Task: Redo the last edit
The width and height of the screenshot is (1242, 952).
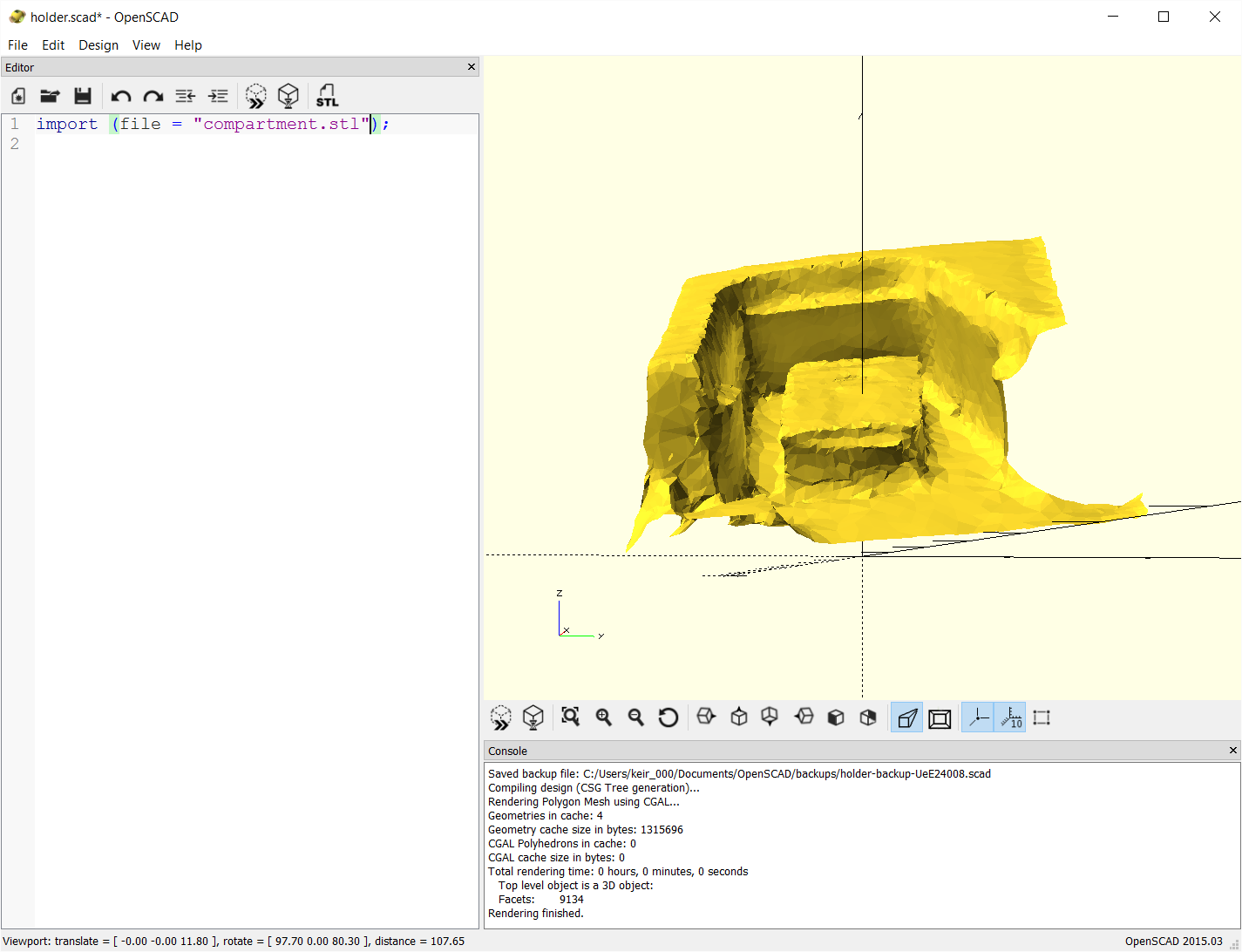Action: (153, 96)
